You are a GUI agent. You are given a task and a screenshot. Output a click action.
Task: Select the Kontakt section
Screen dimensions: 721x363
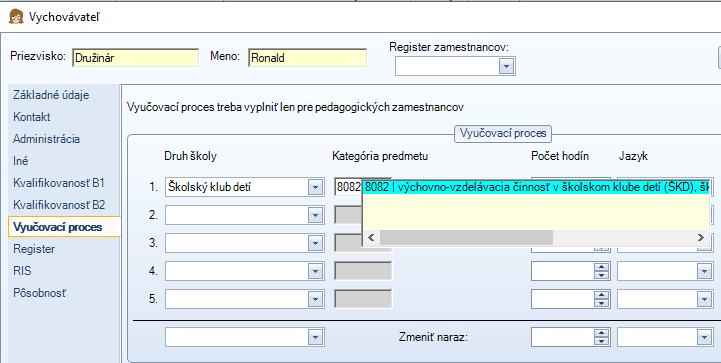[32, 117]
